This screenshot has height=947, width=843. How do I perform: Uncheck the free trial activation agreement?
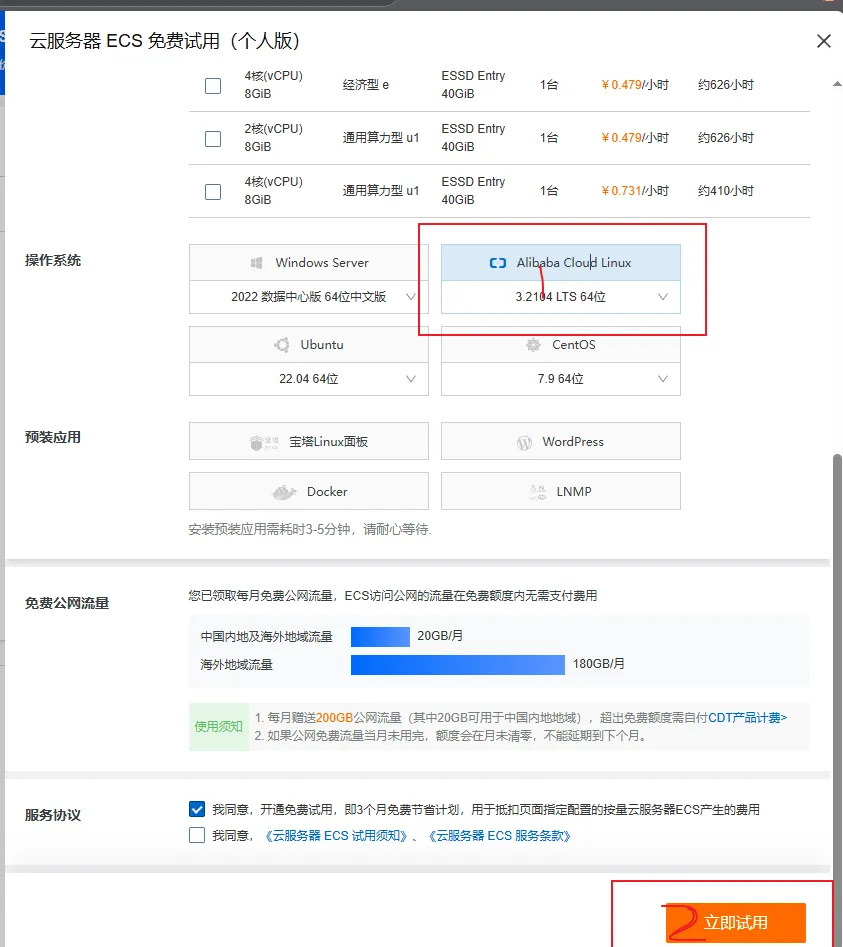tap(197, 809)
